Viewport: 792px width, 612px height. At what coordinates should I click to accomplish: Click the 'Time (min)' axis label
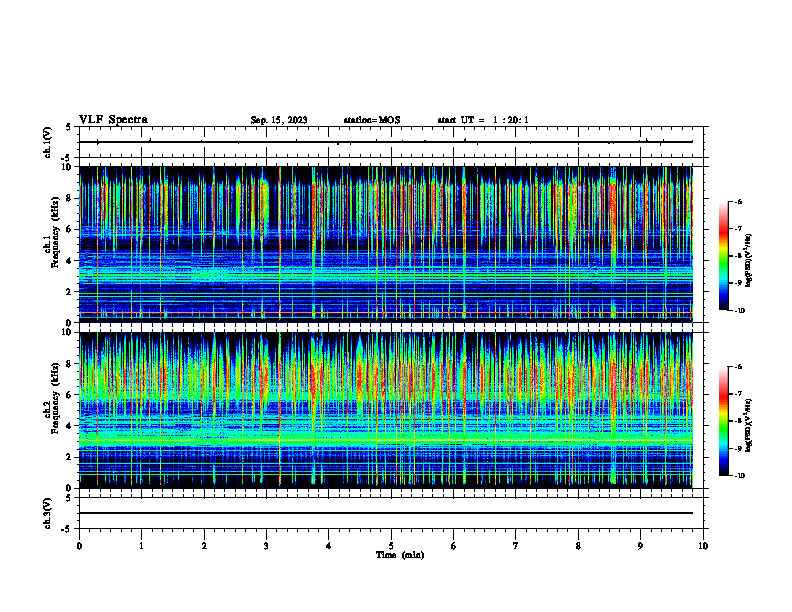(x=400, y=555)
